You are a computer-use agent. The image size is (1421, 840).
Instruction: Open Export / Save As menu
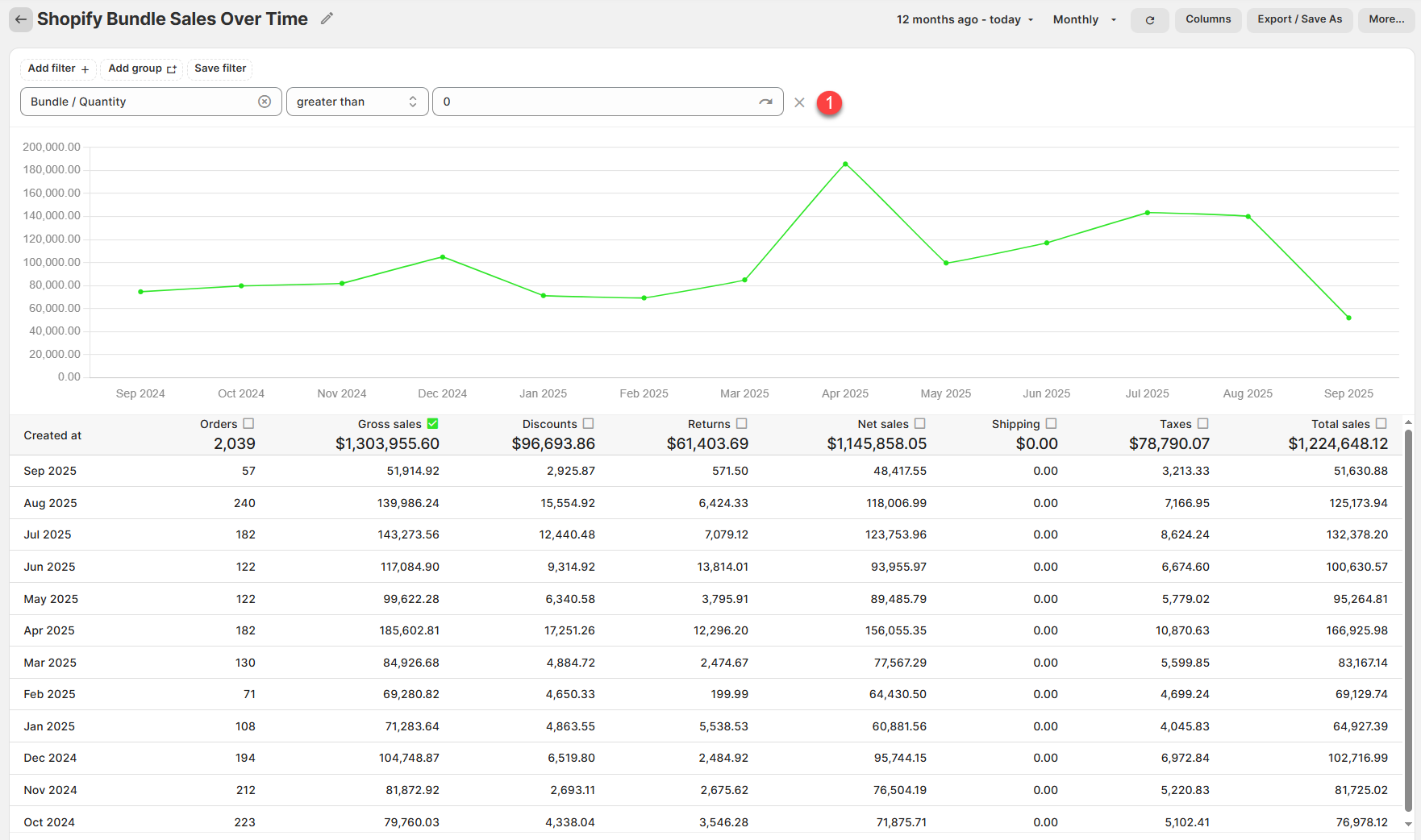(1299, 19)
